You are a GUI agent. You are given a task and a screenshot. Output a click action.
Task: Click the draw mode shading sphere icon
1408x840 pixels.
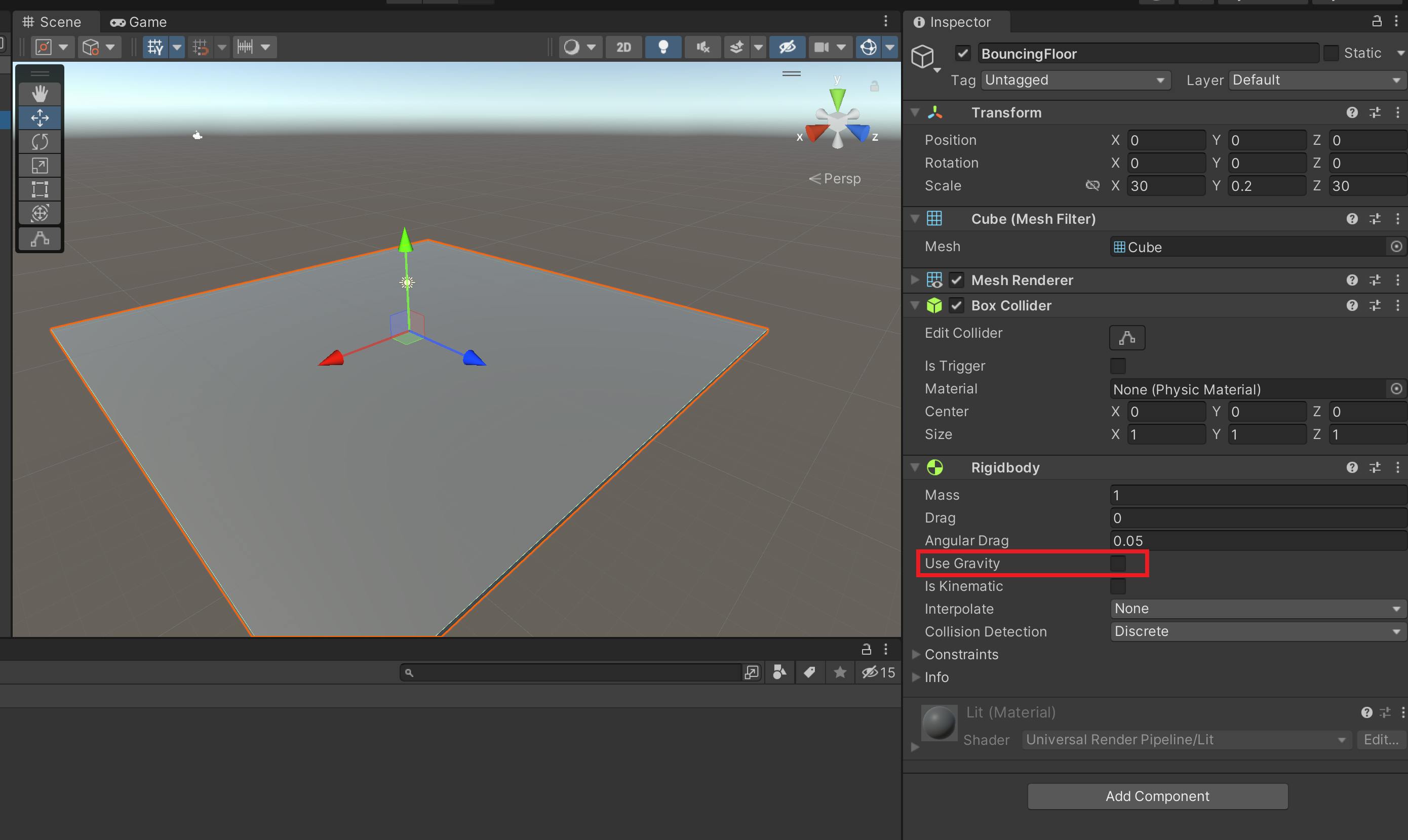[x=572, y=47]
